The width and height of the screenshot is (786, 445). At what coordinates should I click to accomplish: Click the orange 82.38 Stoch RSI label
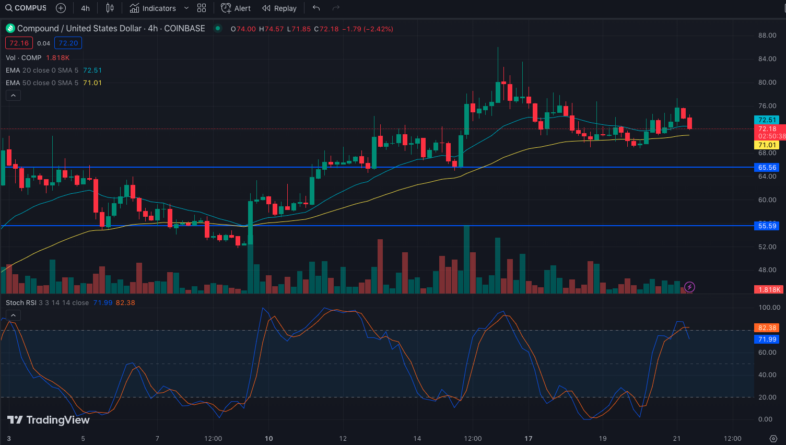point(767,328)
